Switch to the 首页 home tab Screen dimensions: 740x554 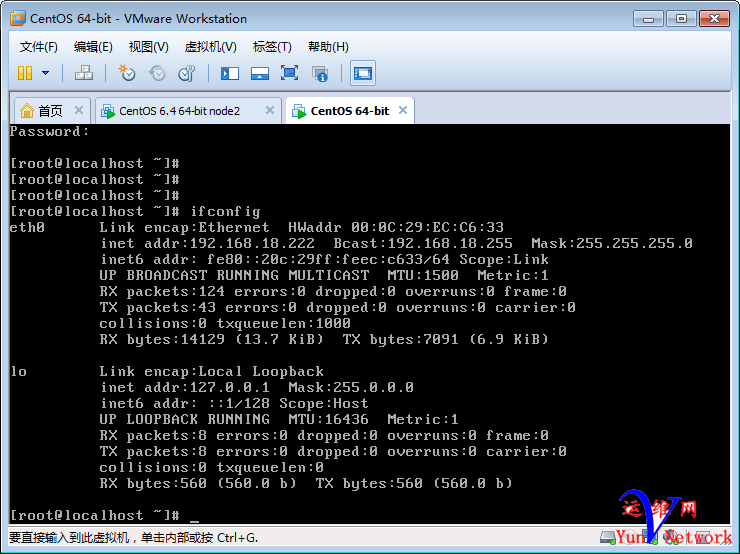[x=50, y=111]
